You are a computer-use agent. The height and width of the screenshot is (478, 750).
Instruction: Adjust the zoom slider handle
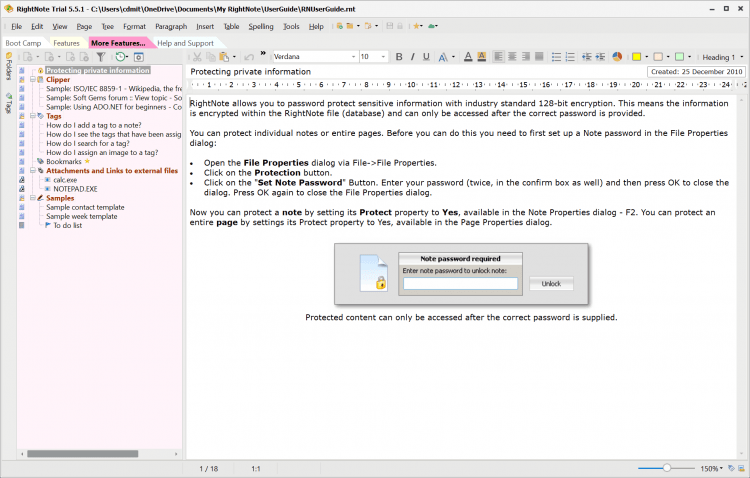coord(667,468)
